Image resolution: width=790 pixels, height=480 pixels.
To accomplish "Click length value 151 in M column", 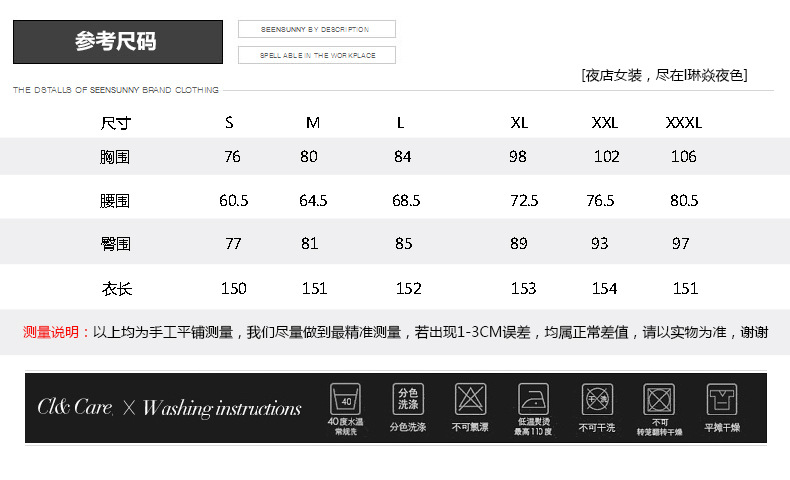I will [x=314, y=289].
